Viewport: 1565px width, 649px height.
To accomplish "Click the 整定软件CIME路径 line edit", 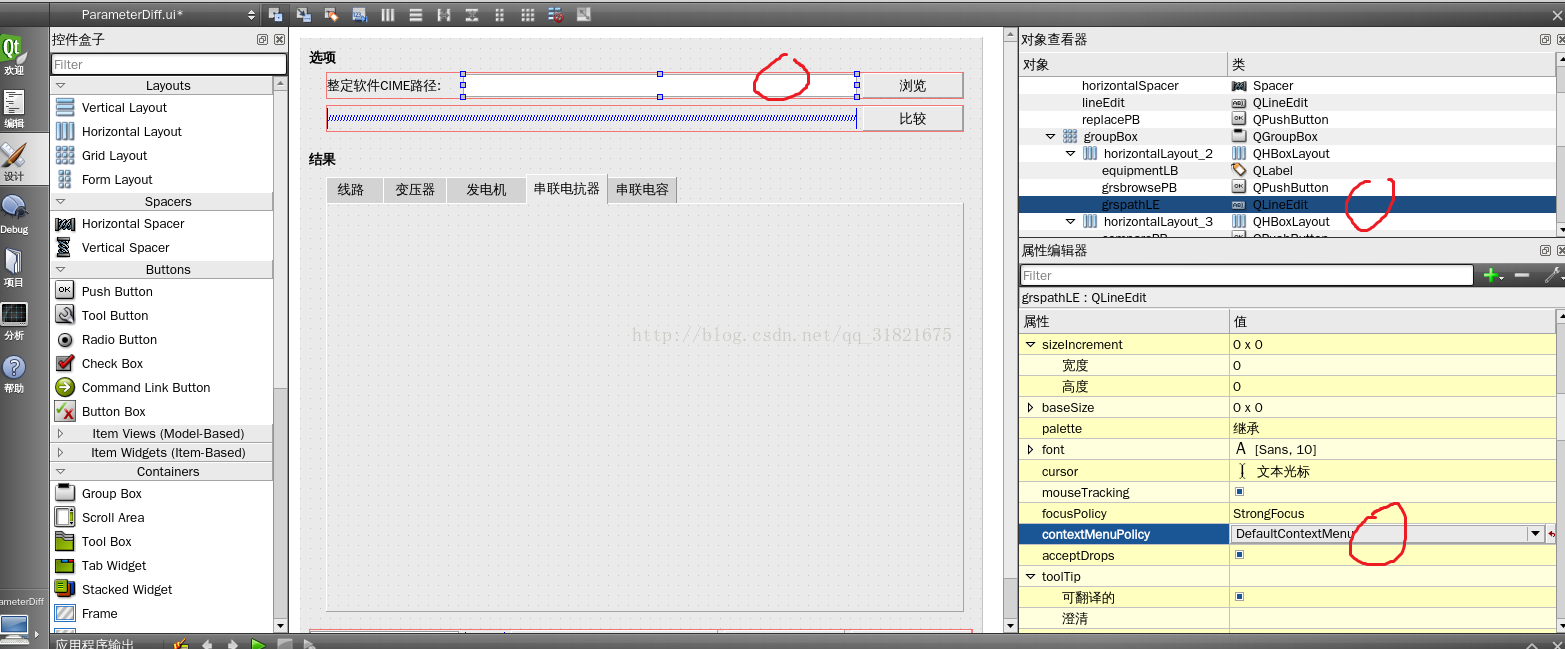I will point(660,85).
